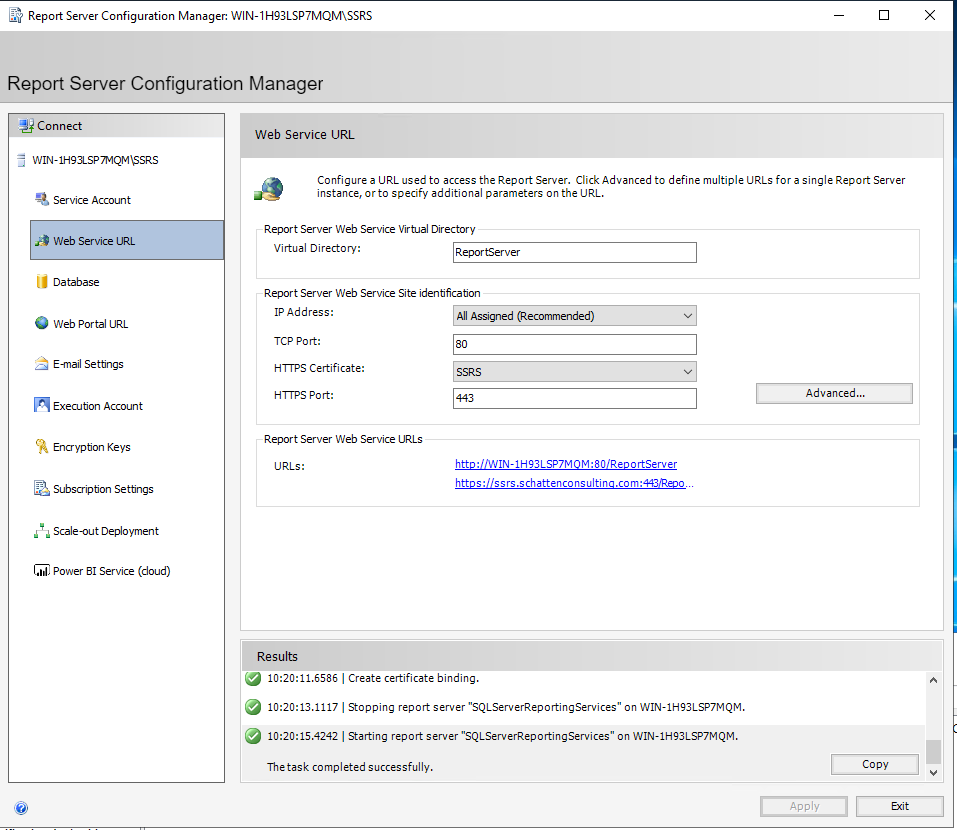Follow the http ReportServer link
Screen dimensions: 957x830
click(x=566, y=464)
